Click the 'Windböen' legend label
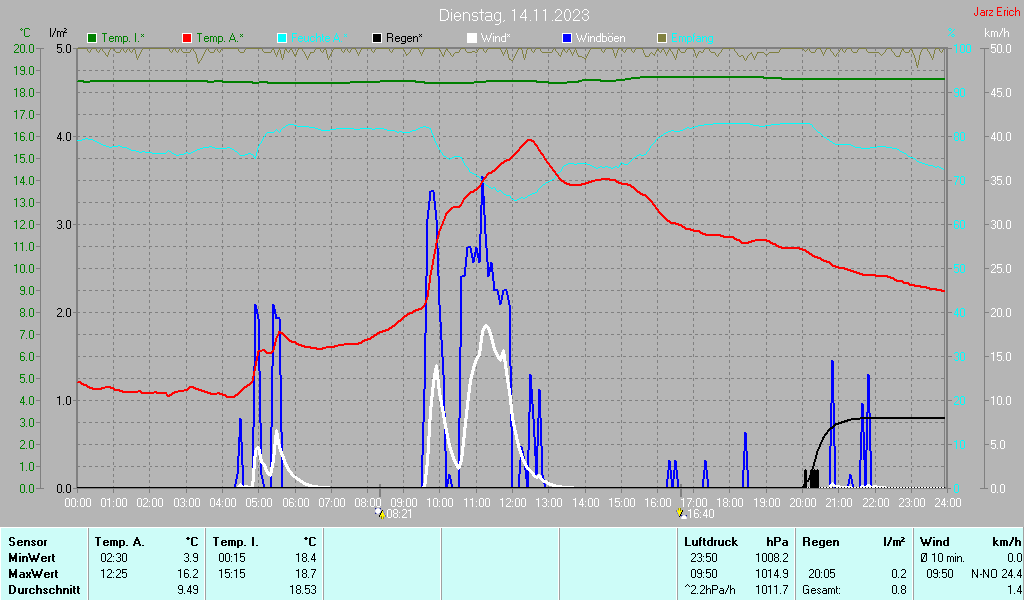 tap(600, 38)
